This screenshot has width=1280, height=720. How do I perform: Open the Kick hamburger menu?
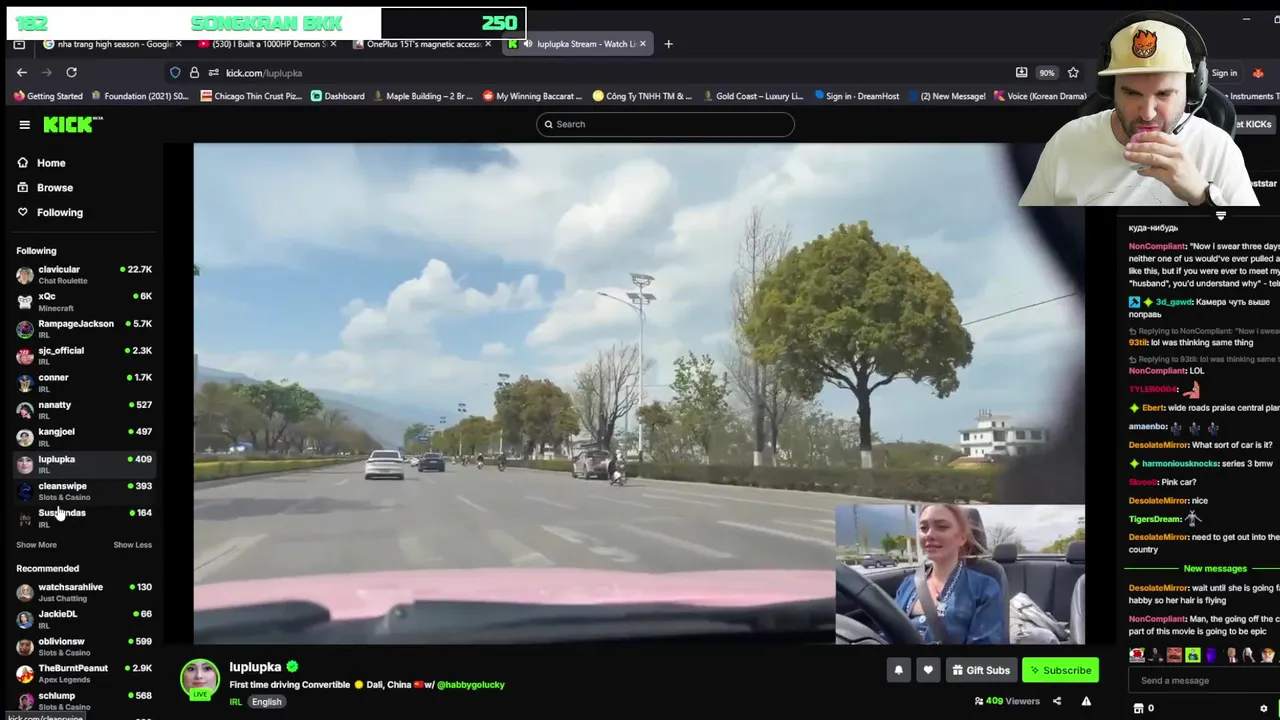tap(24, 124)
